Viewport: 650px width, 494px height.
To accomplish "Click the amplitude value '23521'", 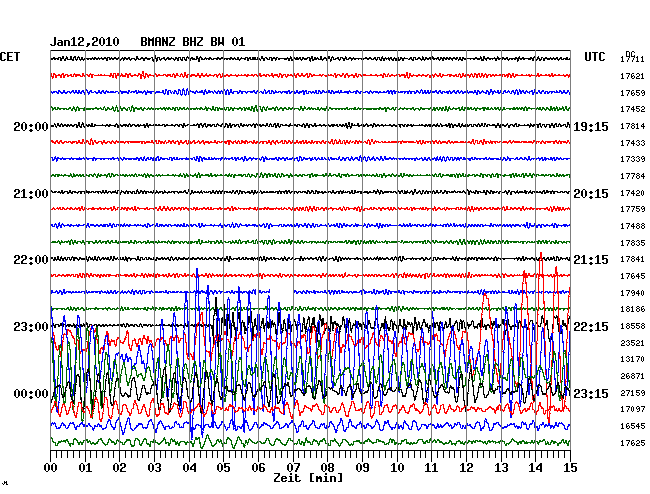I will pos(633,343).
